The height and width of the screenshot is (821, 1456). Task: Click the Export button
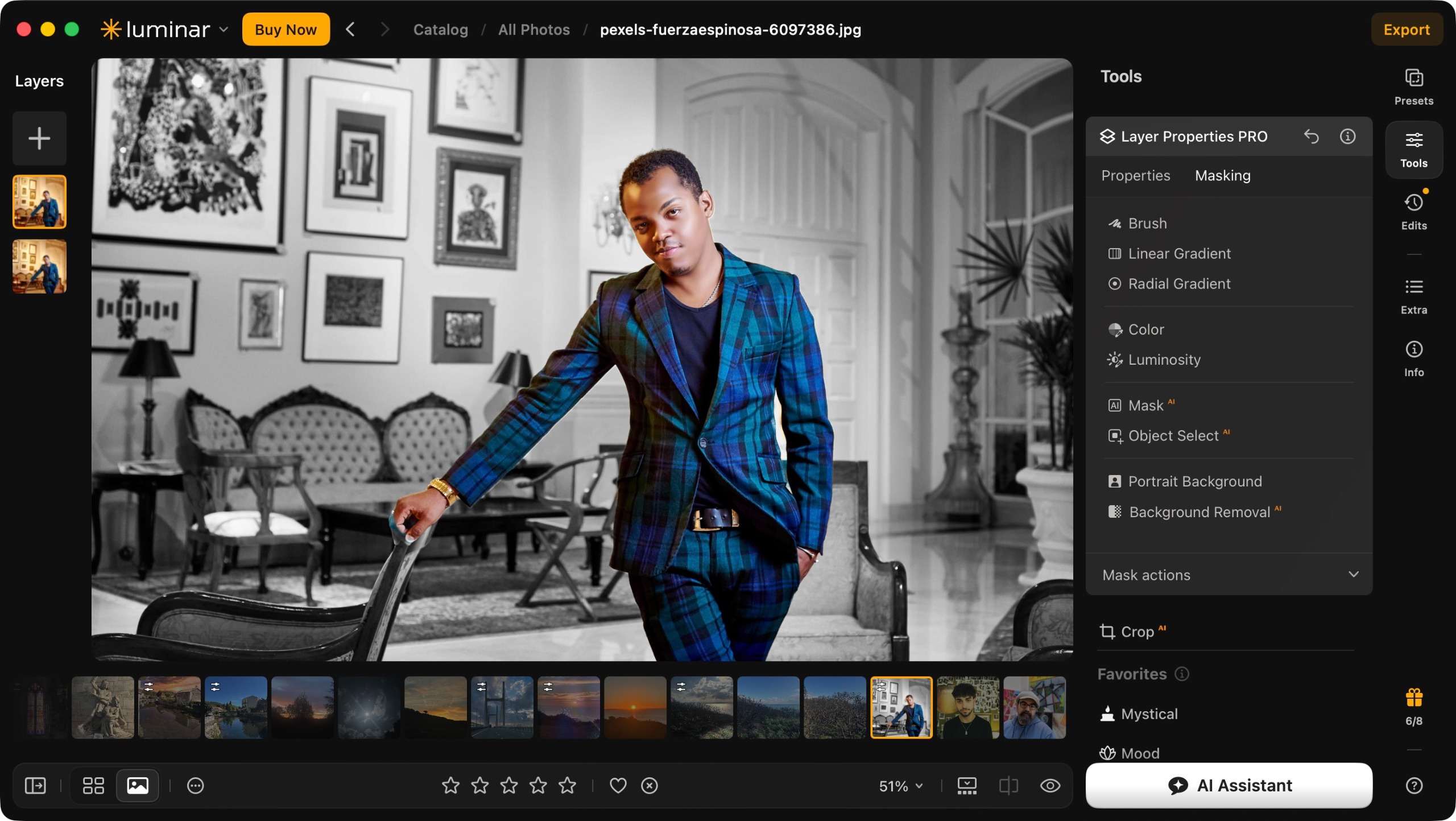pyautogui.click(x=1406, y=29)
